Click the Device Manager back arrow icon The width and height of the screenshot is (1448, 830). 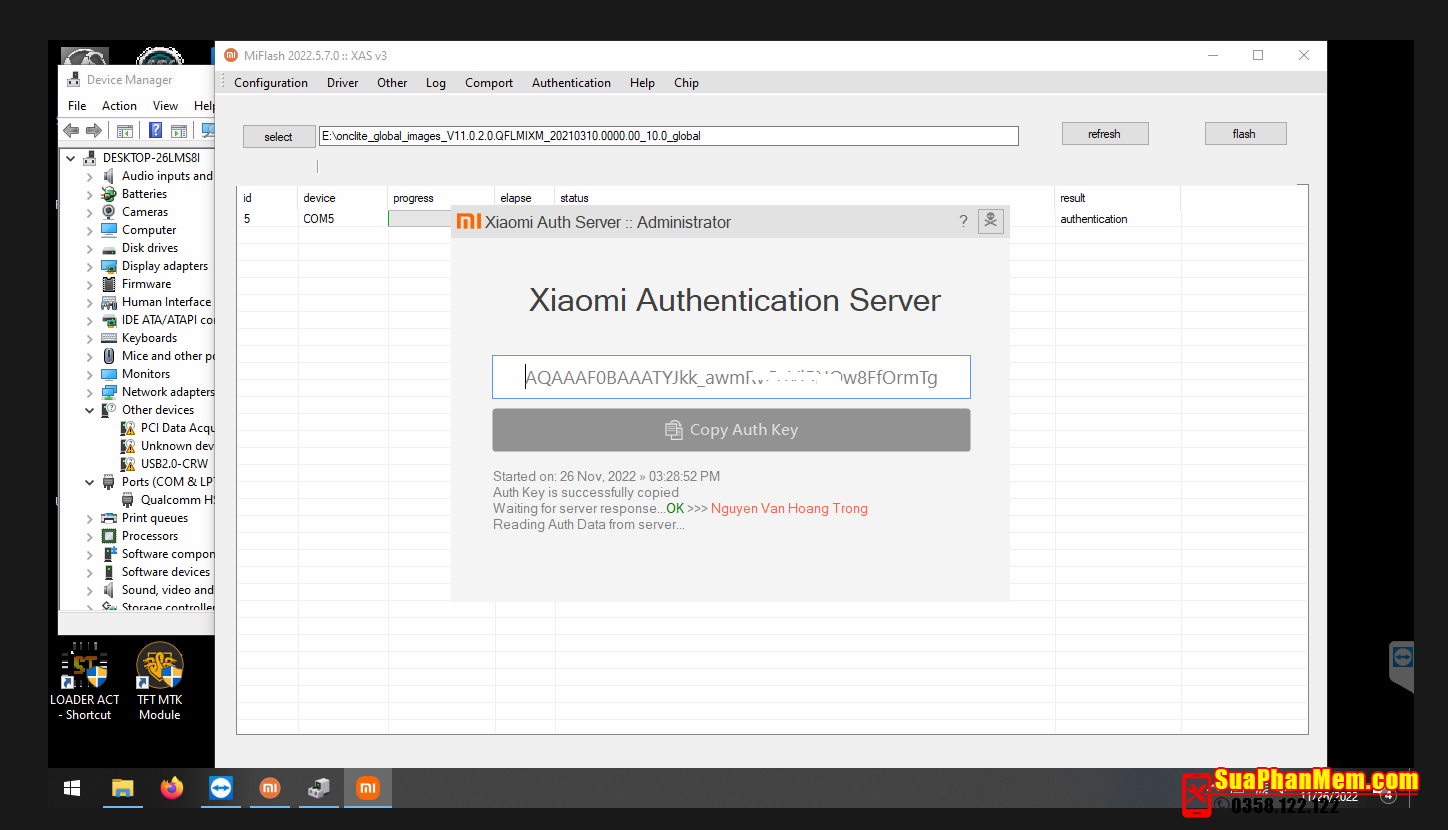[x=71, y=130]
